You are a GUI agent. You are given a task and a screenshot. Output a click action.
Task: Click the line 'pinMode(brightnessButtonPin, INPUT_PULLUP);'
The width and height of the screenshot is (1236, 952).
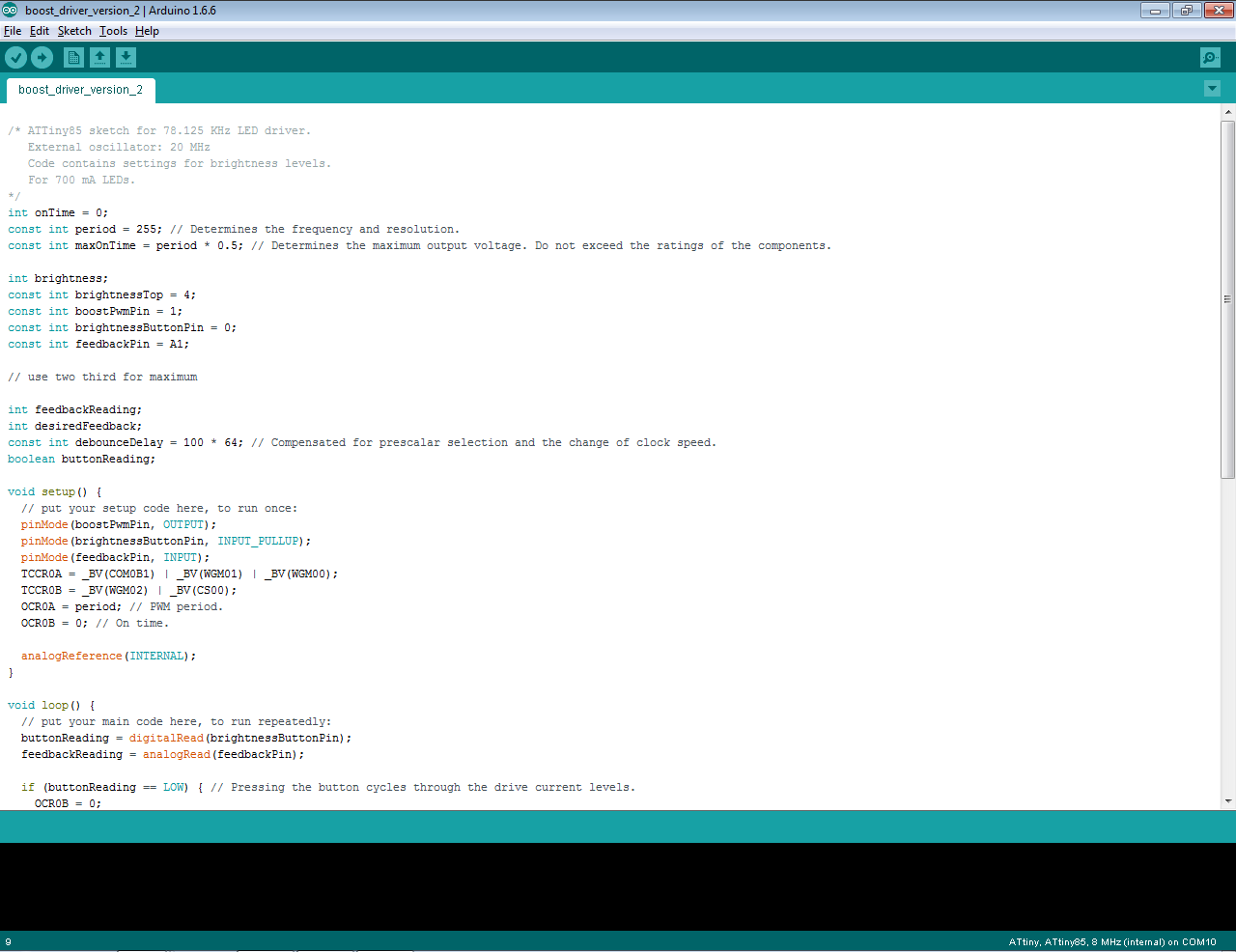[166, 542]
